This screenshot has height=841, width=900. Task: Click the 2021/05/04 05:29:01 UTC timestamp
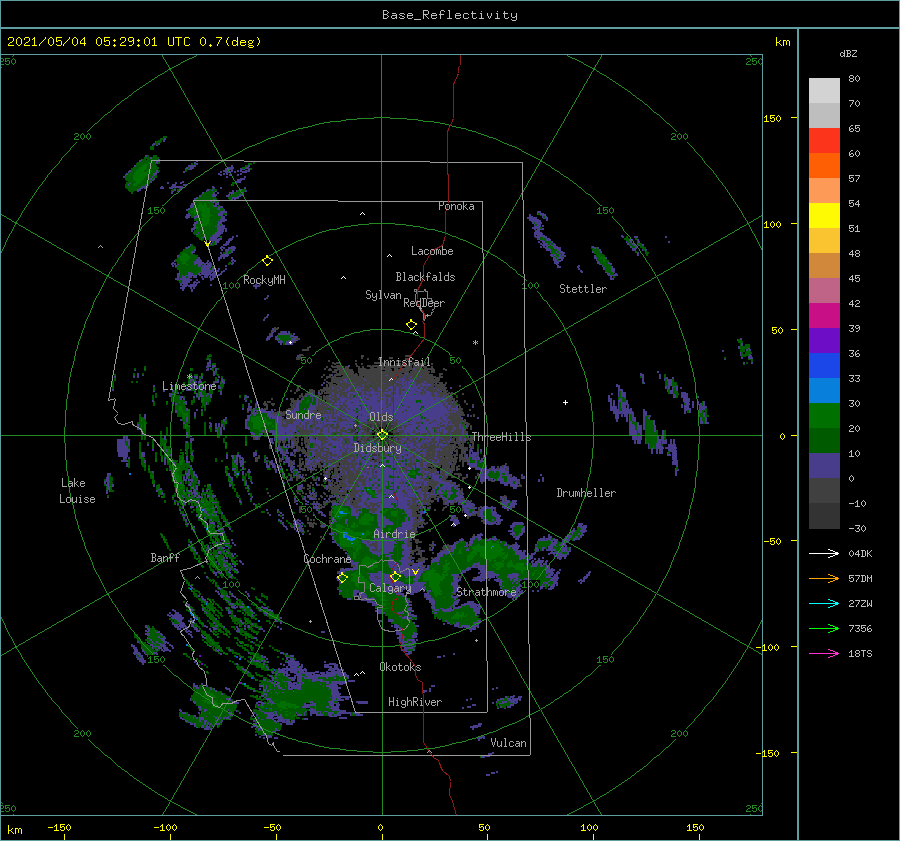pos(99,42)
